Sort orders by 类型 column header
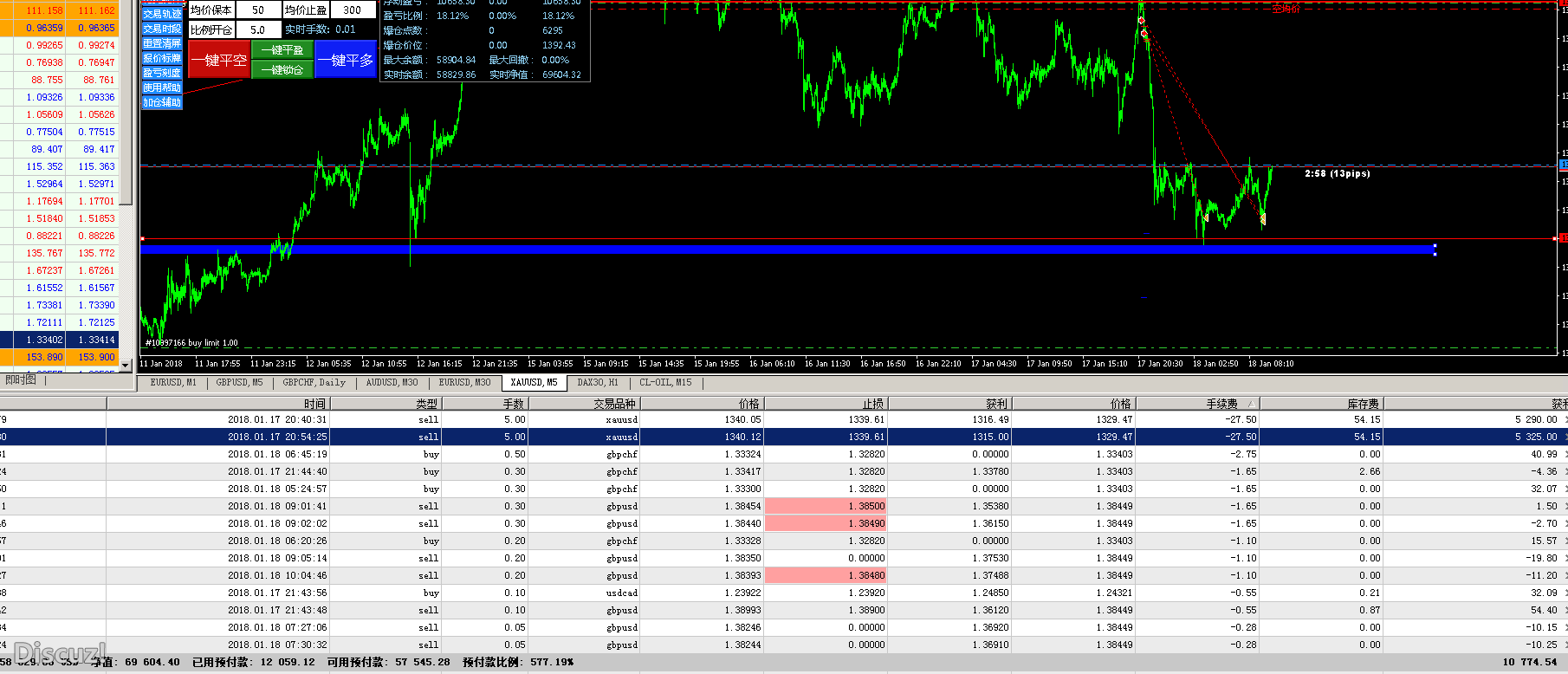The height and width of the screenshot is (674, 1568). 386,404
